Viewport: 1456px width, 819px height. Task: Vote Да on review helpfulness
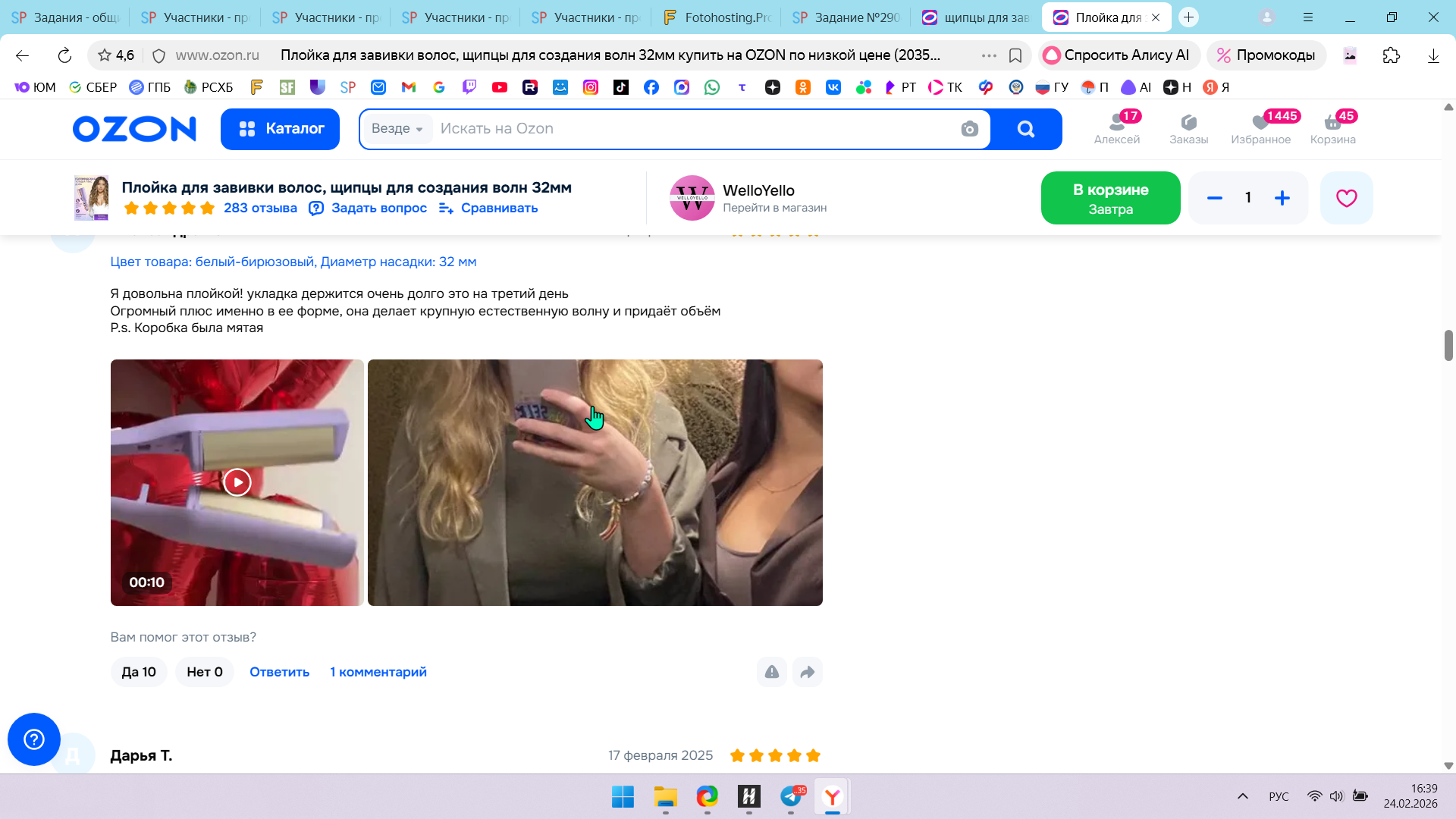point(139,672)
